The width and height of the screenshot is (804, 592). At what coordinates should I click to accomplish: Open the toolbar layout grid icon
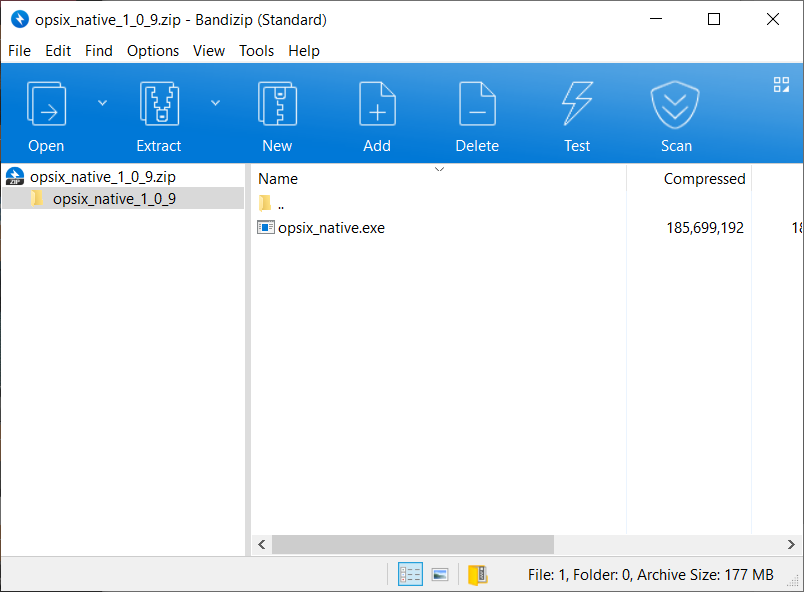[781, 85]
